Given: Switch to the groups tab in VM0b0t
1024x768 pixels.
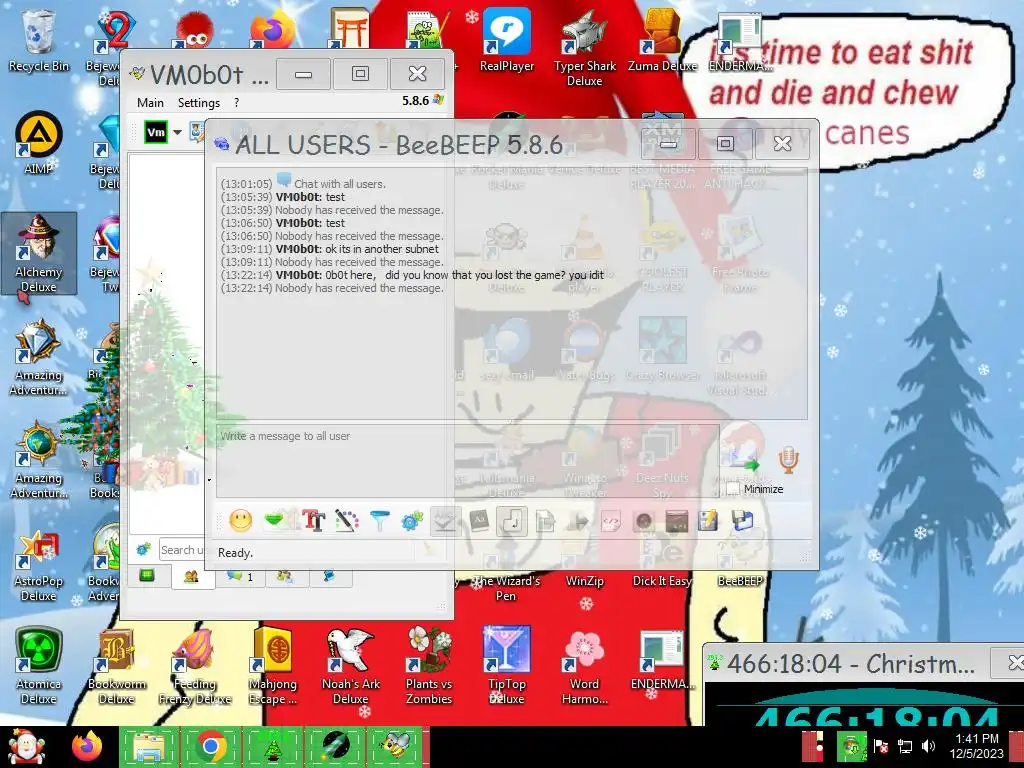Looking at the screenshot, I should pyautogui.click(x=285, y=577).
